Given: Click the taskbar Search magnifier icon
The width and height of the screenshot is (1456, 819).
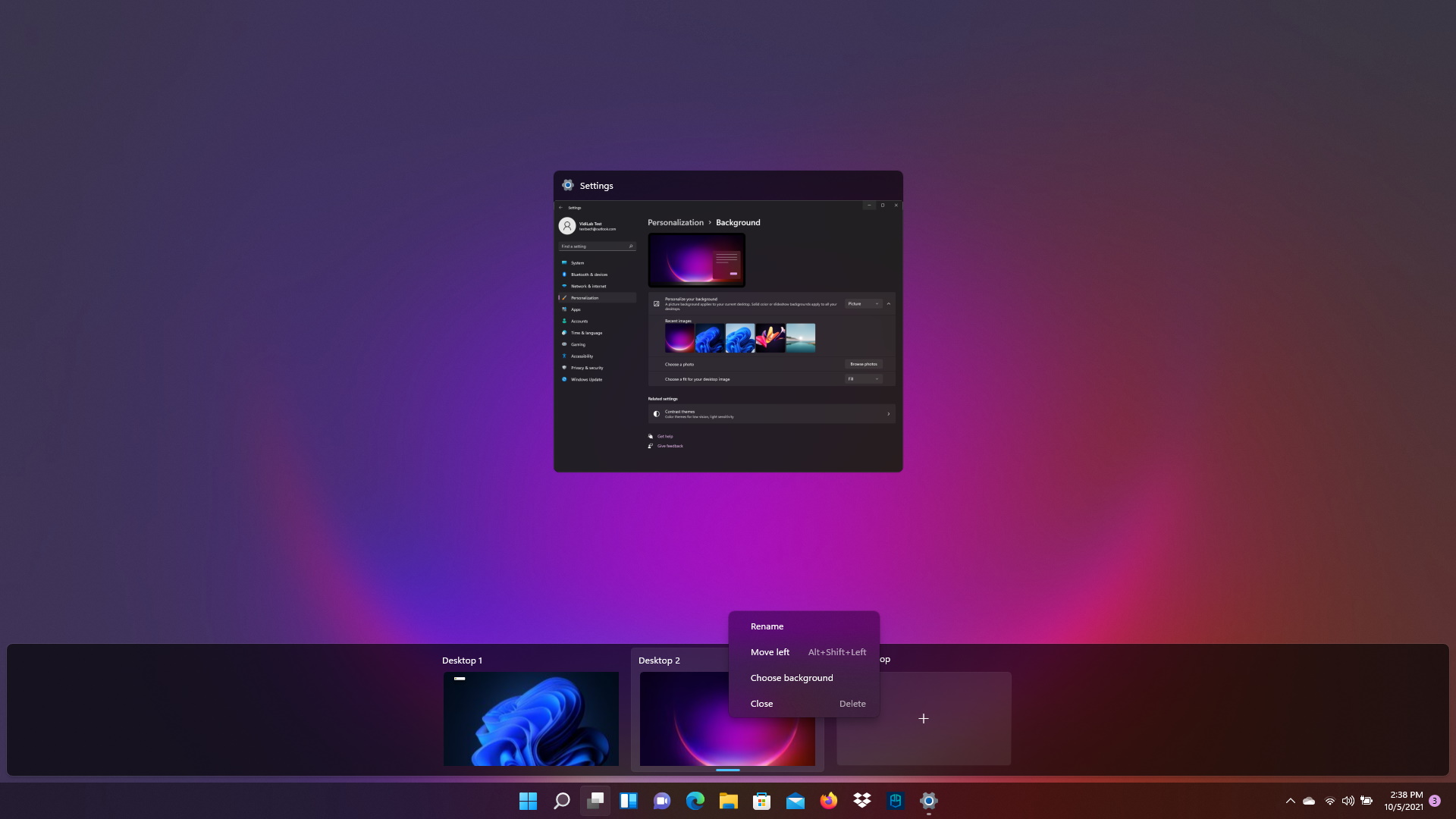Looking at the screenshot, I should tap(561, 801).
